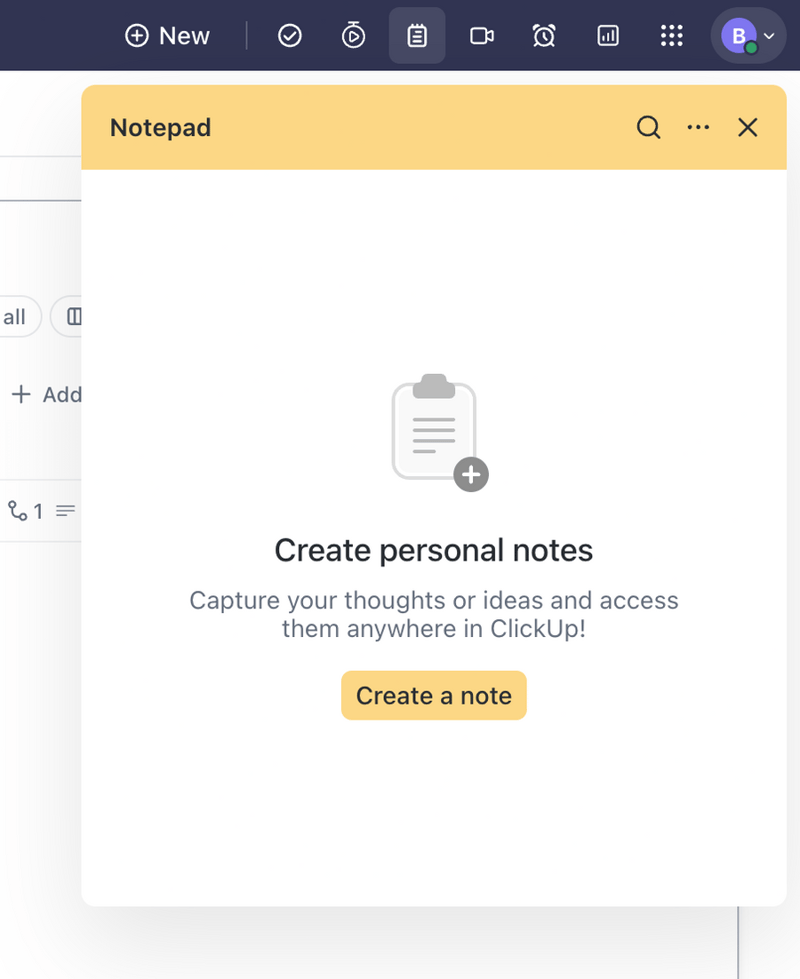Image resolution: width=800 pixels, height=979 pixels.
Task: Open Dashboards from the toolbar
Action: click(x=608, y=35)
